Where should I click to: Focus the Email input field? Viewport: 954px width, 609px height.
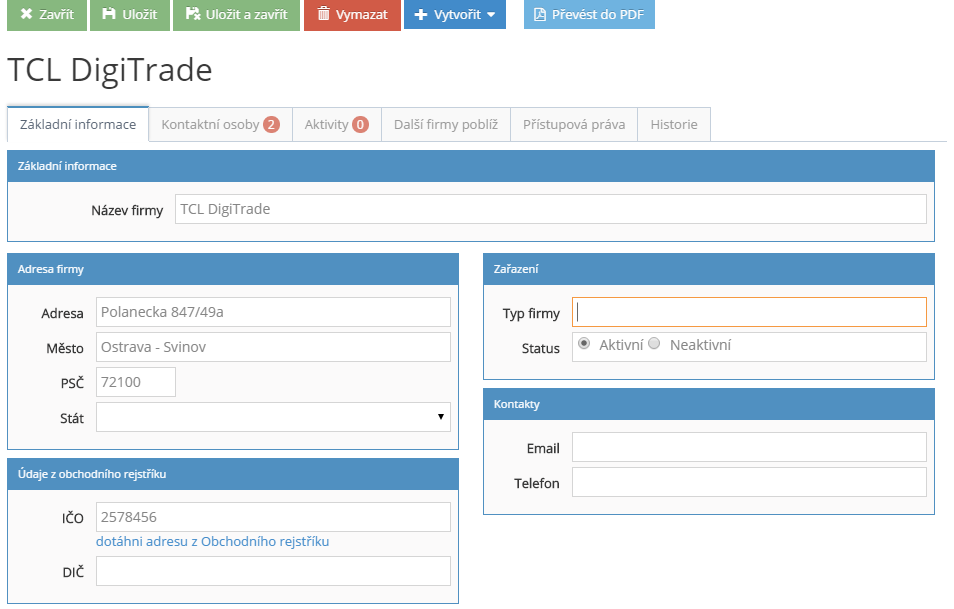tap(749, 447)
